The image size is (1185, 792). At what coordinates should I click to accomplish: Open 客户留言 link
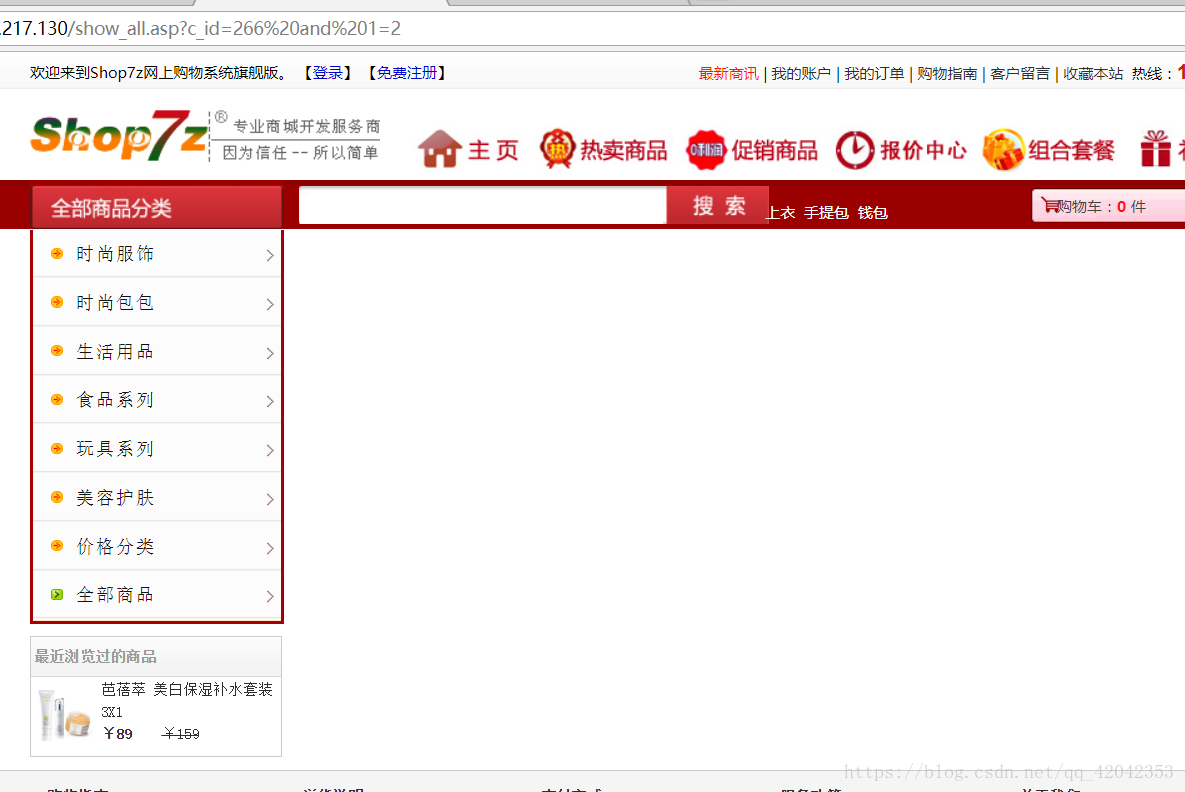pos(1020,73)
